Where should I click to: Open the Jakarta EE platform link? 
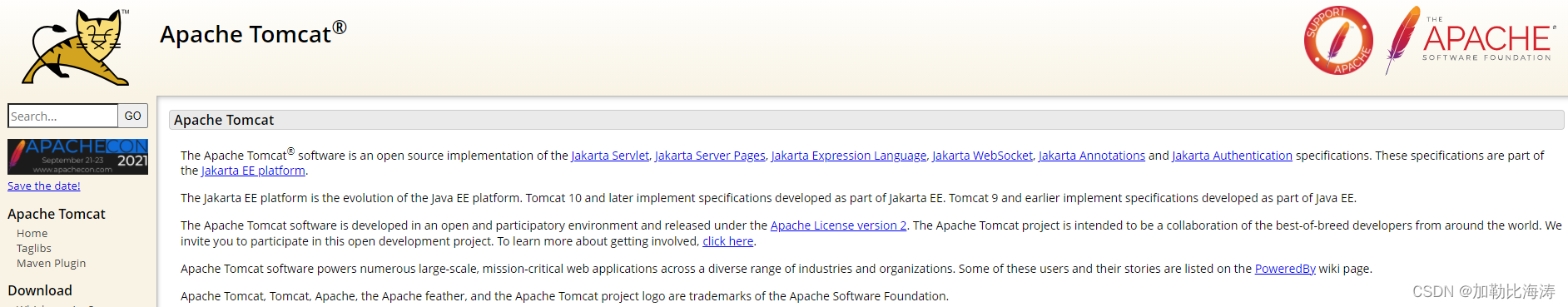pos(253,171)
